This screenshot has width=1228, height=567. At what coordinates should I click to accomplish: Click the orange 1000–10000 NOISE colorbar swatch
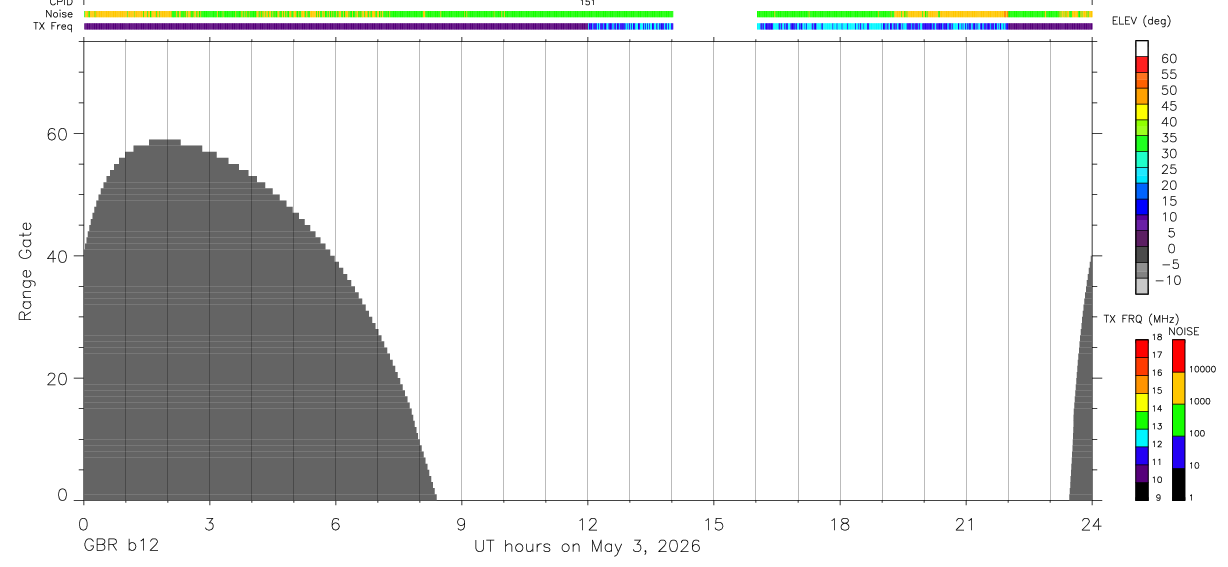click(x=1178, y=388)
